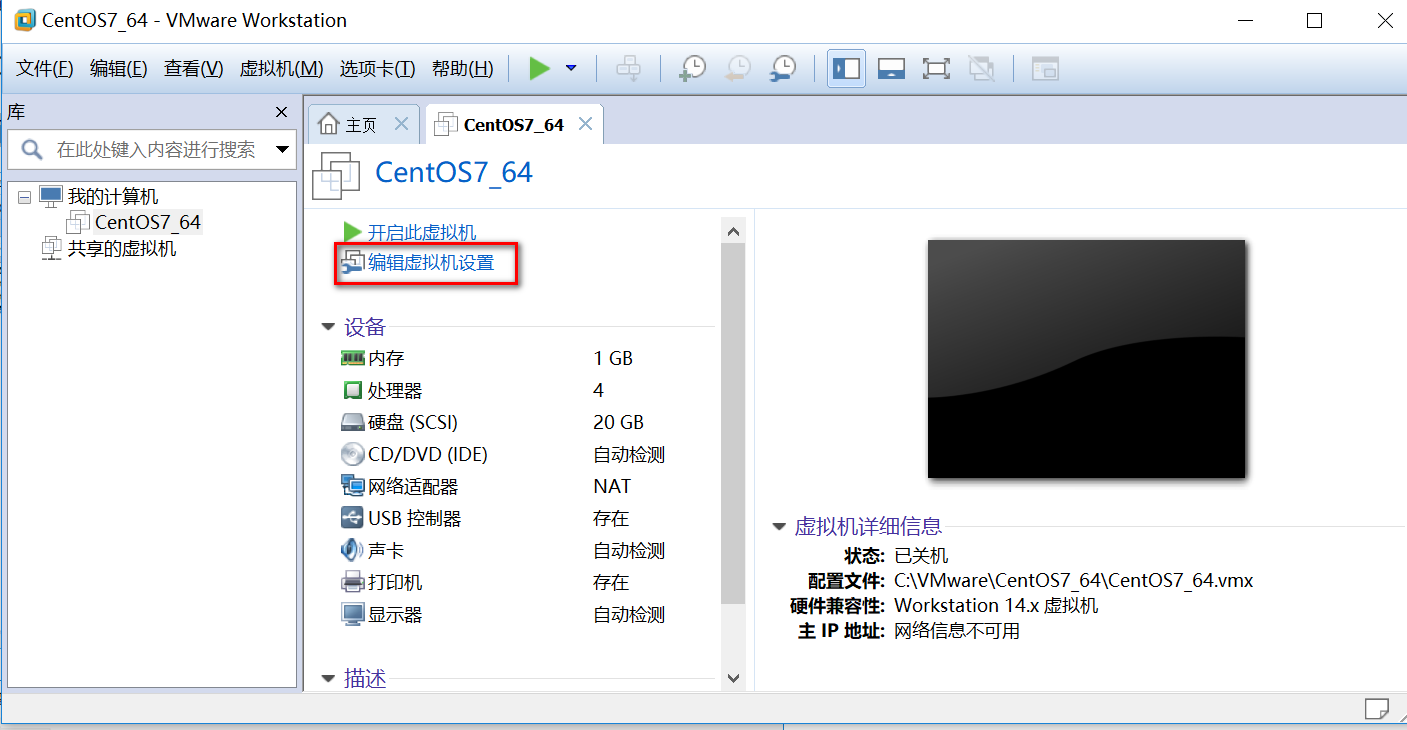Viewport: 1407px width, 730px height.
Task: Open the 选项卡(T) menu
Action: [x=378, y=68]
